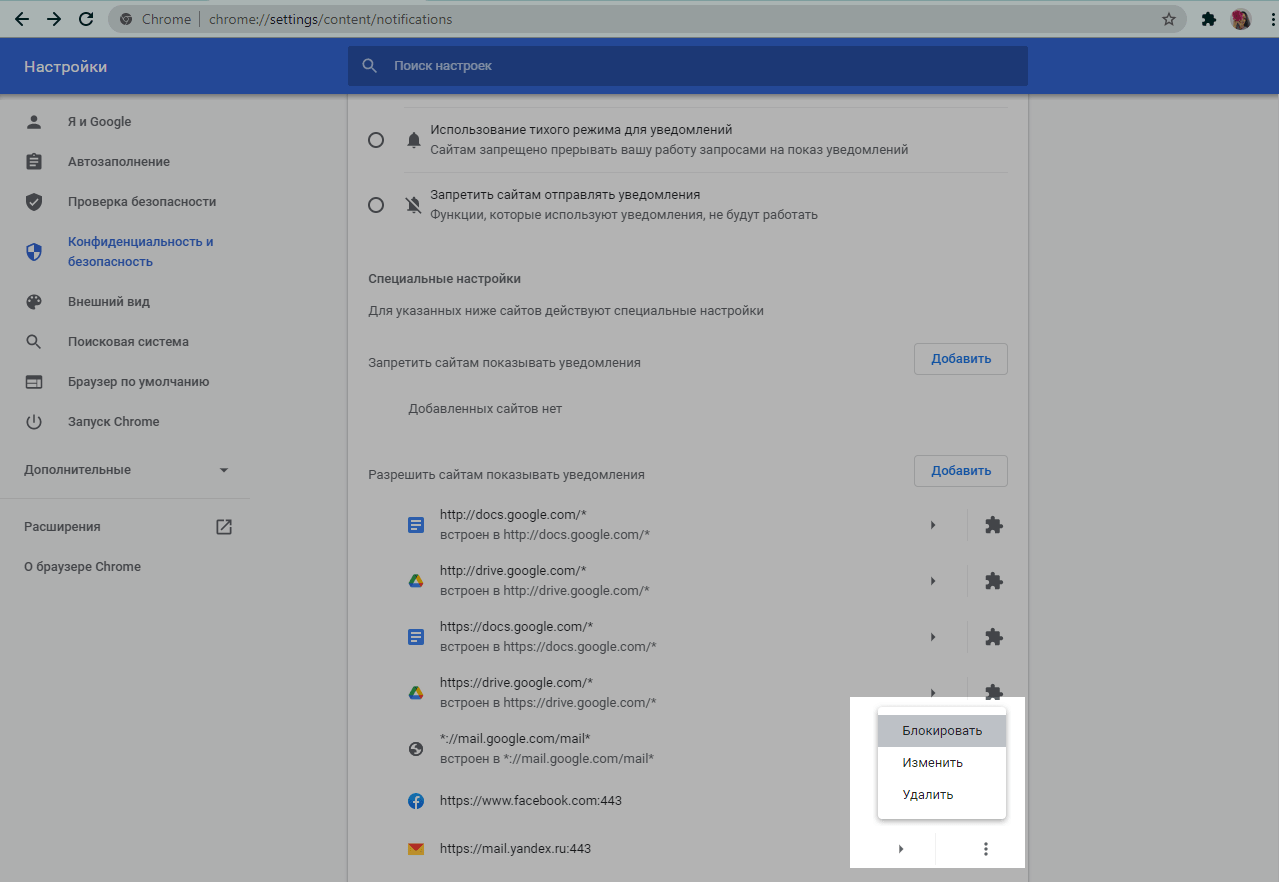Click the crossed-out bell icon
The width and height of the screenshot is (1279, 882).
coord(414,205)
